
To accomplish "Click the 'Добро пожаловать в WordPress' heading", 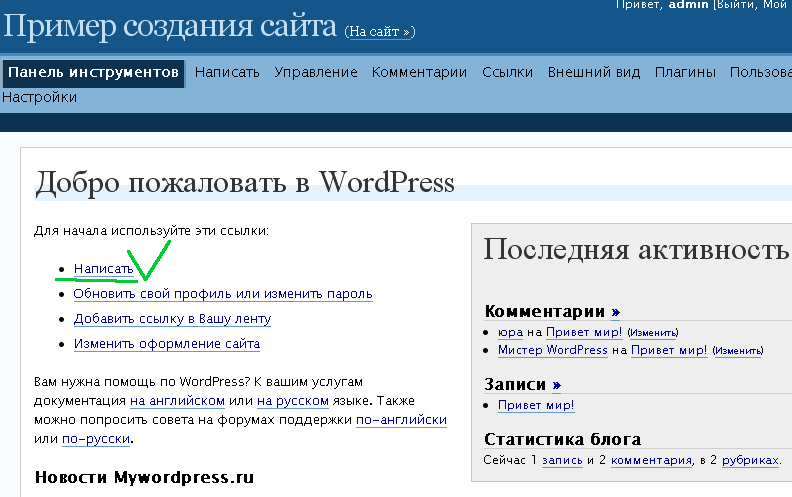I will point(245,182).
